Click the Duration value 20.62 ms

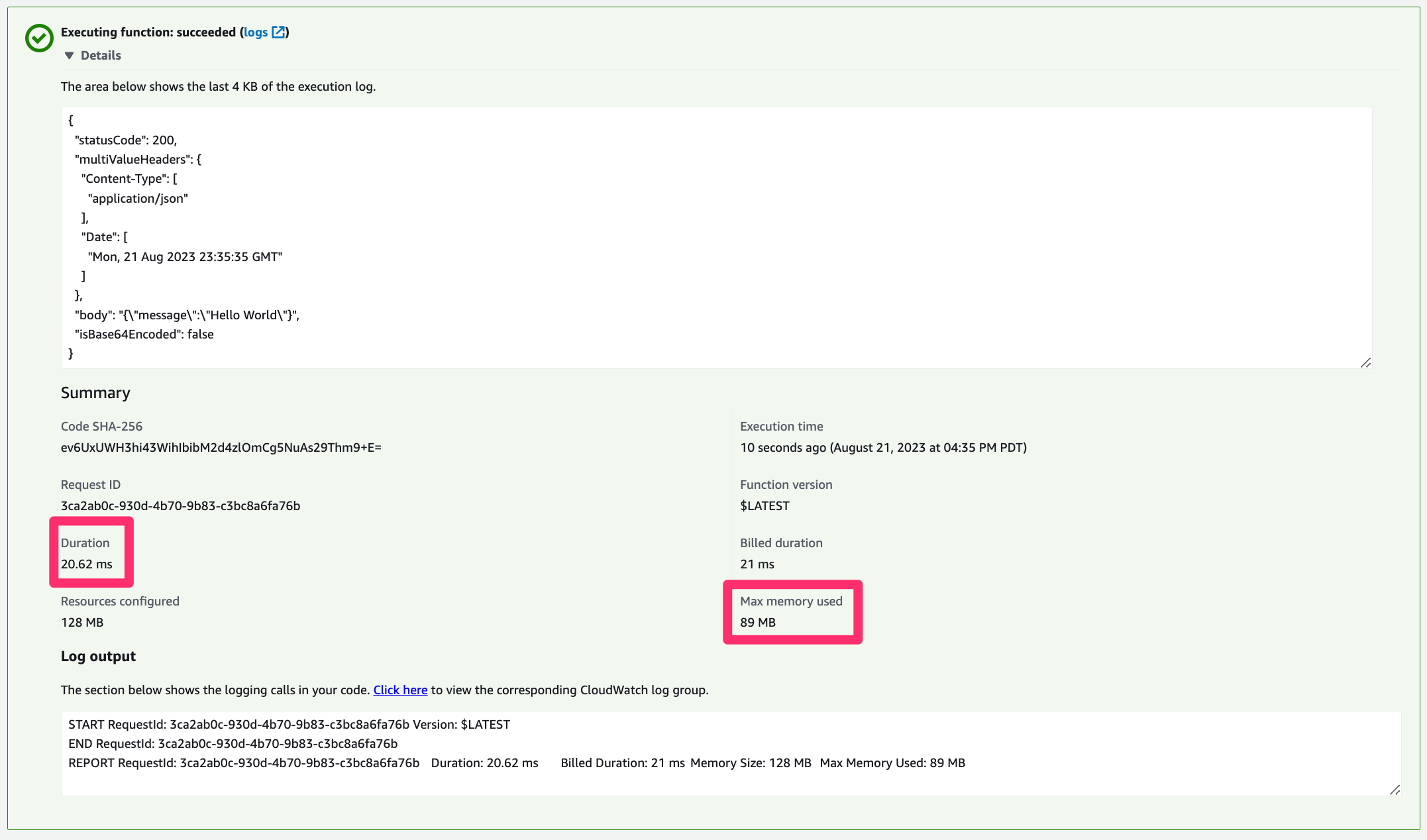pyautogui.click(x=87, y=564)
